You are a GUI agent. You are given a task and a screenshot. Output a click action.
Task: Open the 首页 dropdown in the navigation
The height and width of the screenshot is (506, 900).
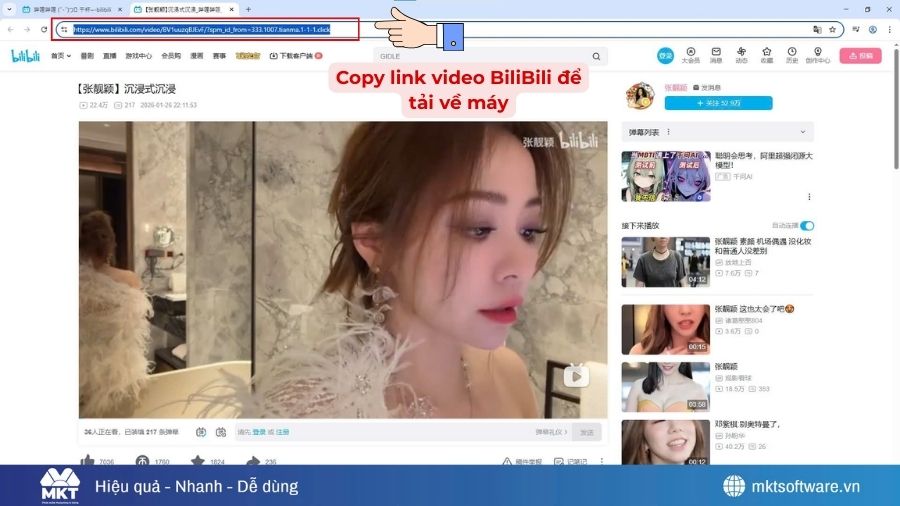pyautogui.click(x=61, y=56)
